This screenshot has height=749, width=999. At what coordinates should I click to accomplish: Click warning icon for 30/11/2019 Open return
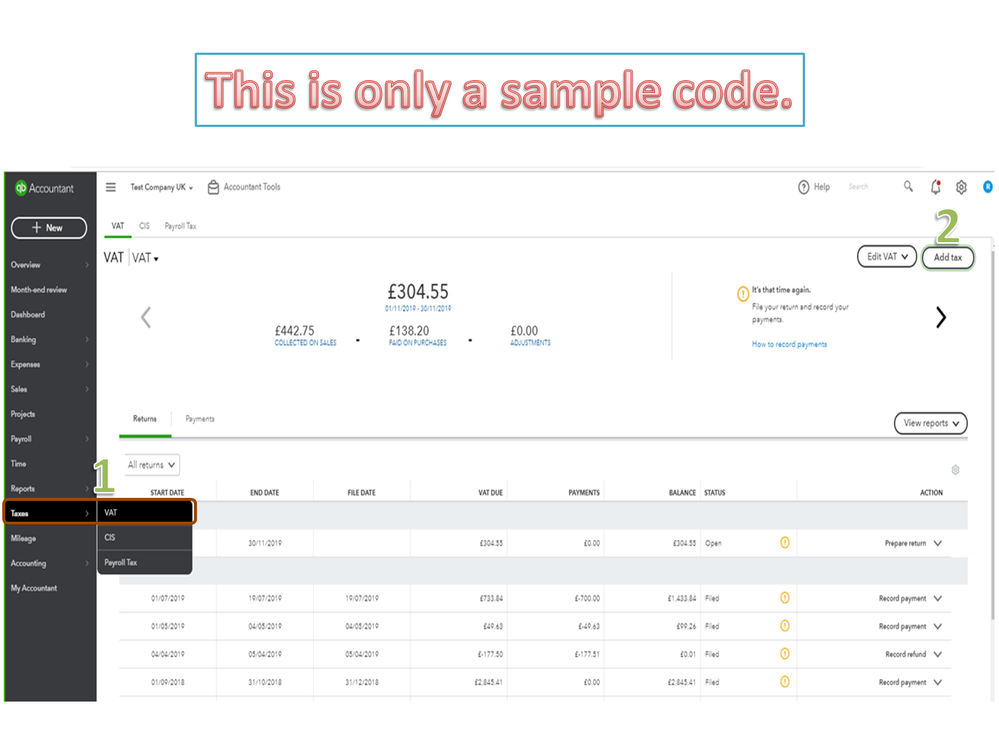785,543
